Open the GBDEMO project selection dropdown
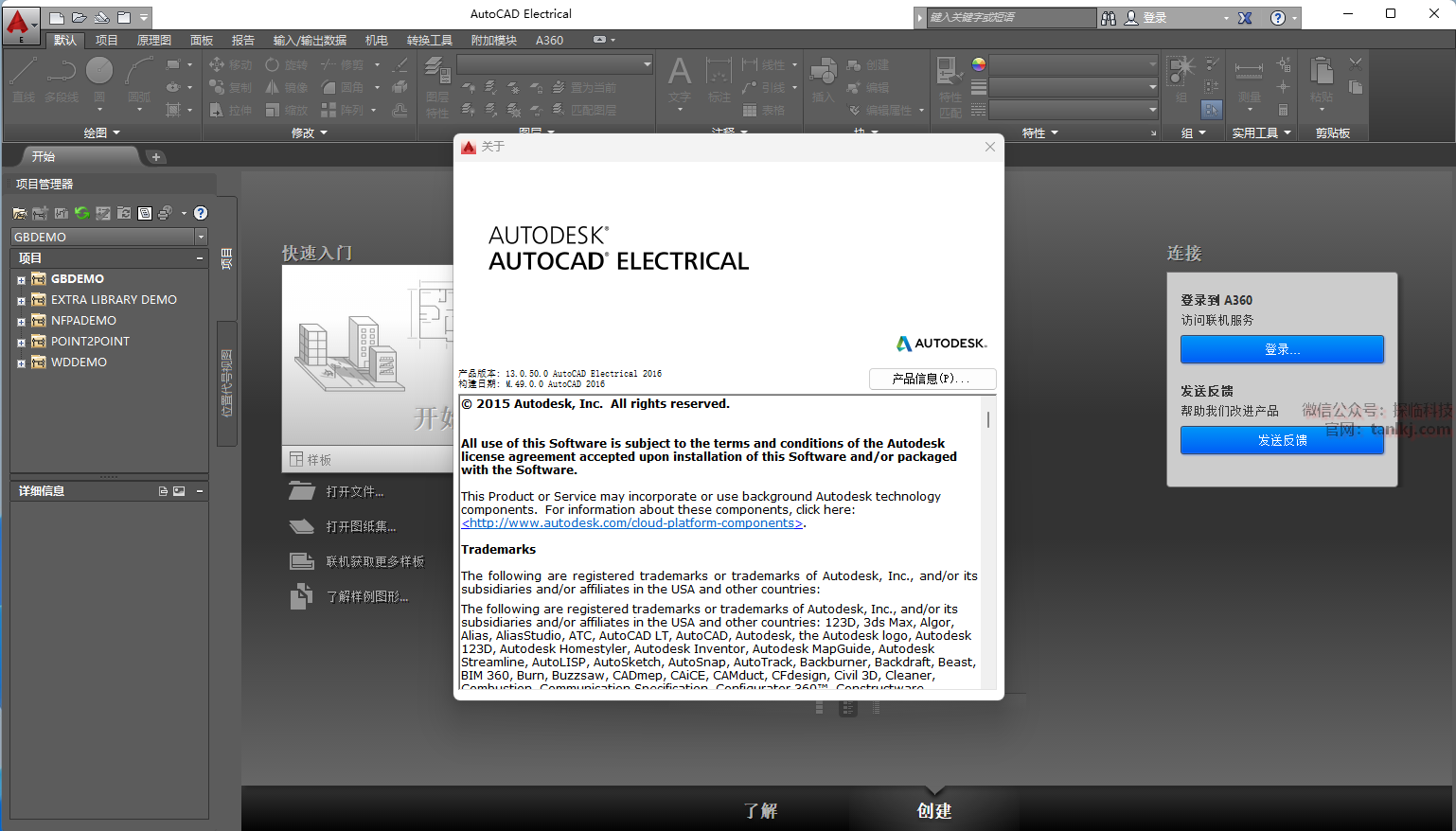1456x831 pixels. (200, 237)
